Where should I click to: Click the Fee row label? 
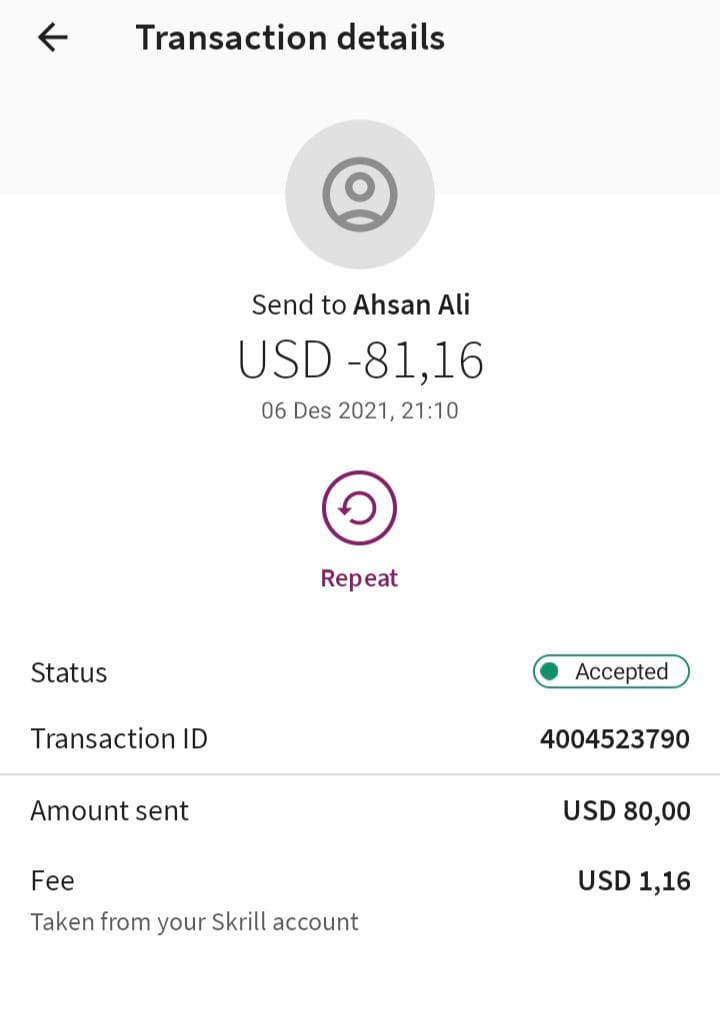53,881
